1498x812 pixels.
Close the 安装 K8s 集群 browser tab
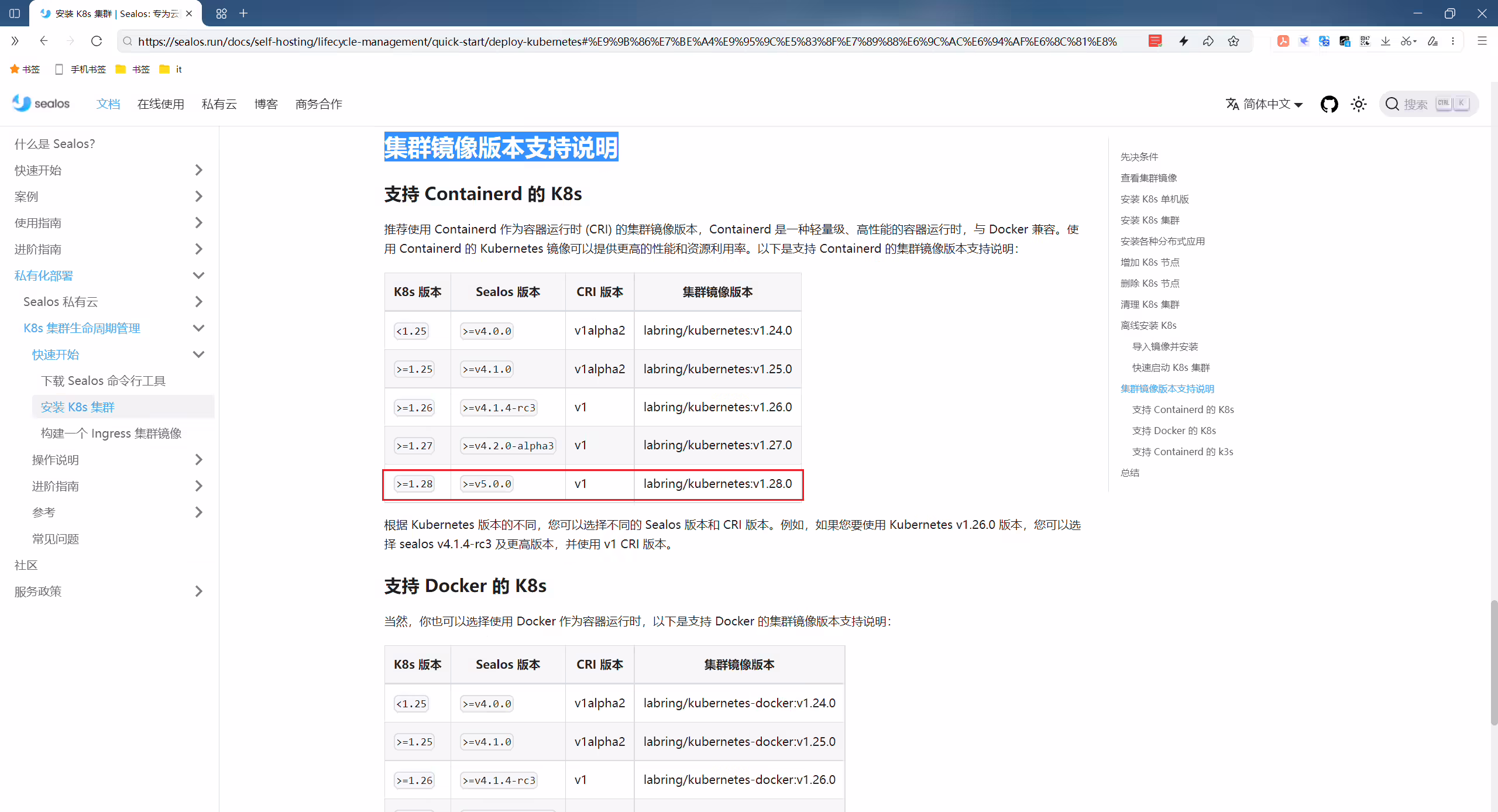pos(189,13)
